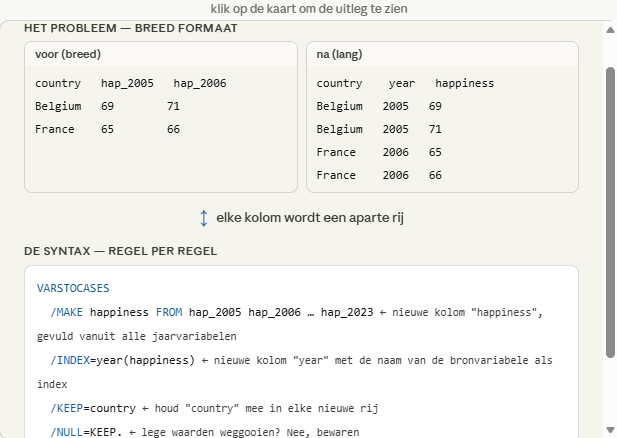The image size is (617, 438).
Task: Click the hint 'klik op de kaart om de uitleg te zien'
Action: tap(309, 9)
